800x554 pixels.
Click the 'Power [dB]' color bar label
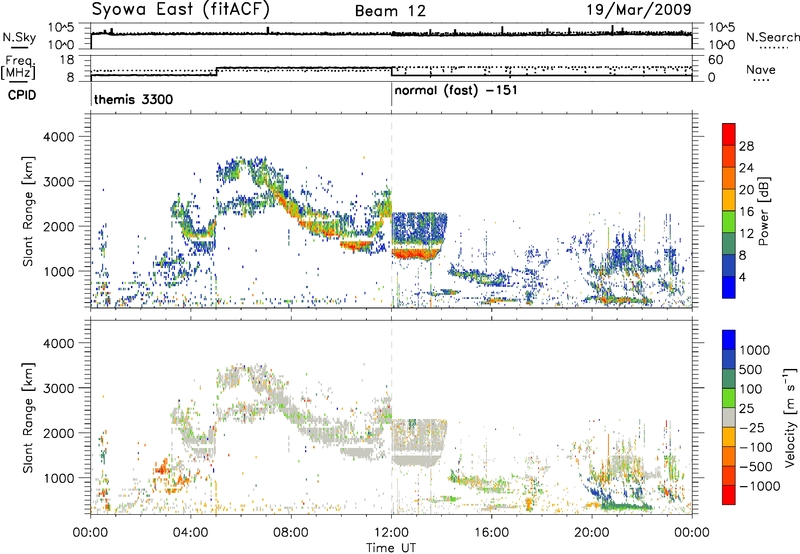763,211
